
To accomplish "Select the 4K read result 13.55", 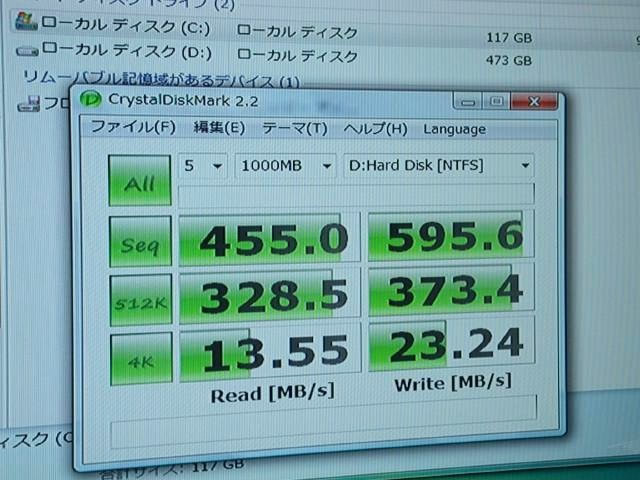I will click(270, 353).
